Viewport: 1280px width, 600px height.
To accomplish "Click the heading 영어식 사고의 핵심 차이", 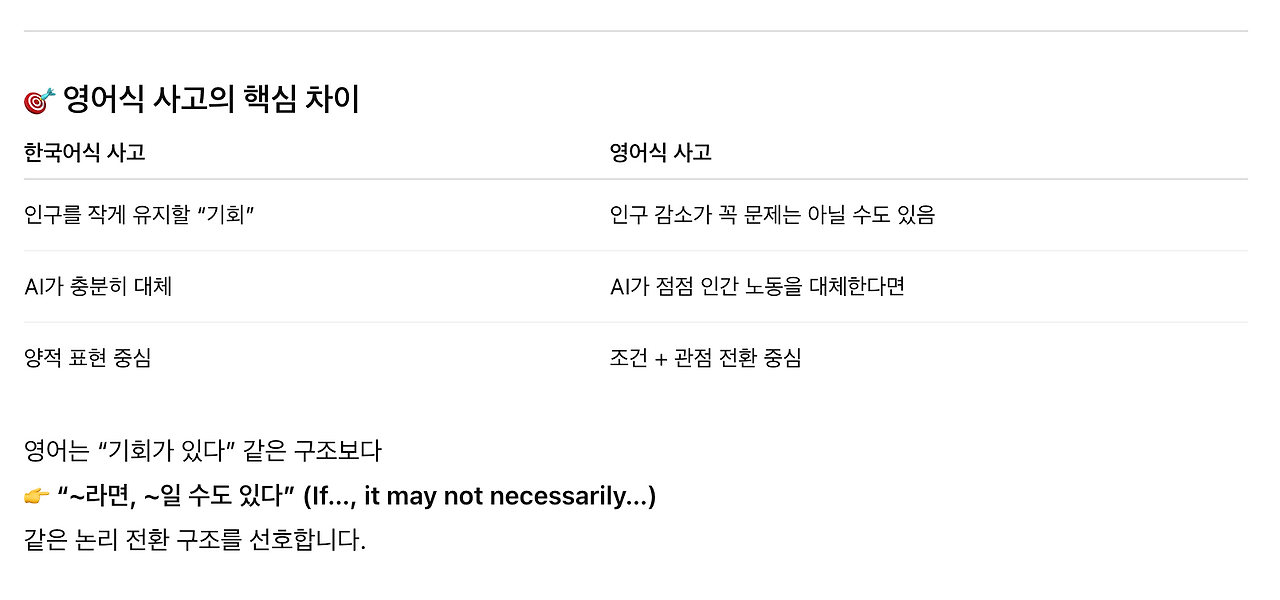I will tap(211, 100).
